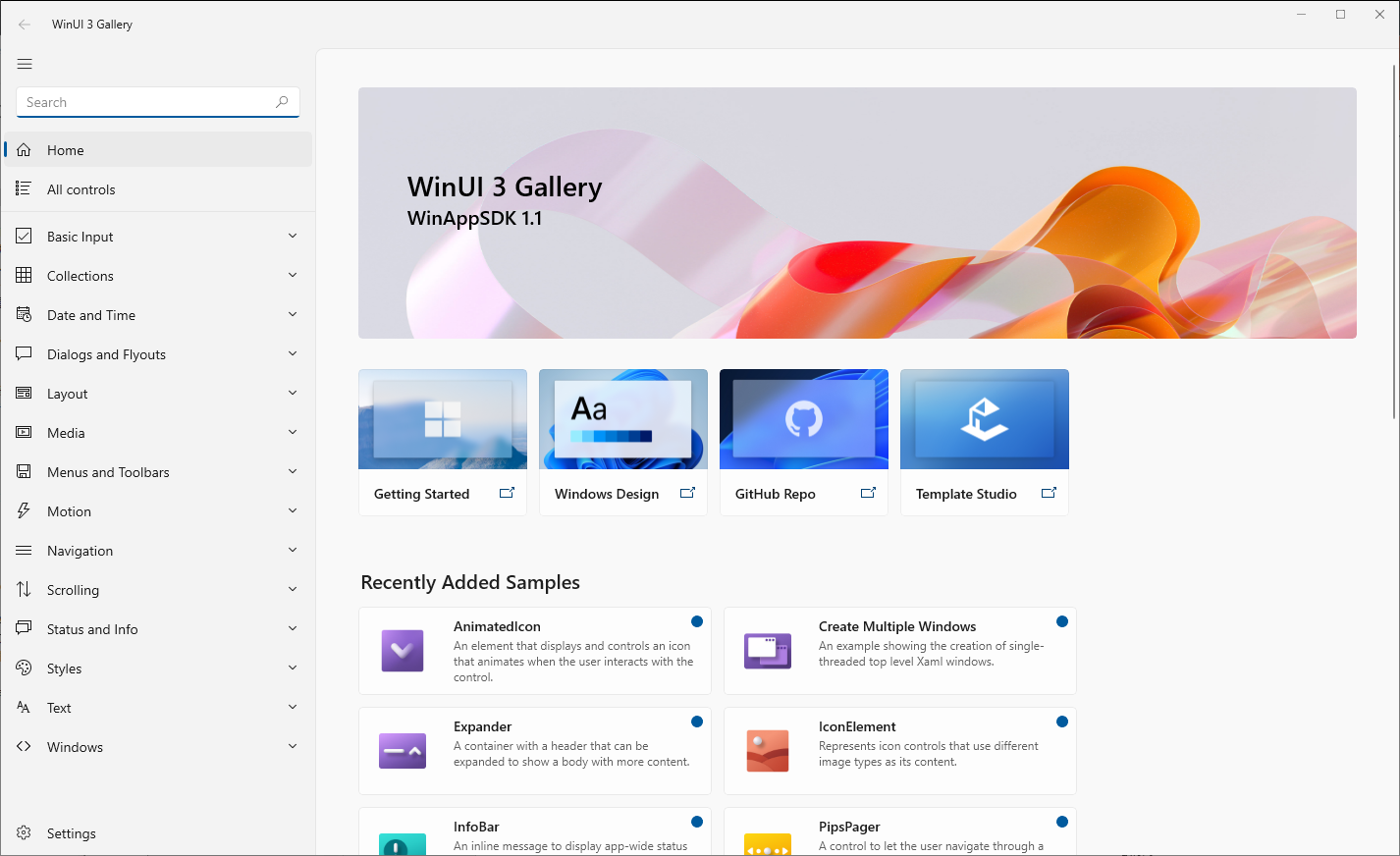Click the Scrolling arrows icon

coord(25,589)
